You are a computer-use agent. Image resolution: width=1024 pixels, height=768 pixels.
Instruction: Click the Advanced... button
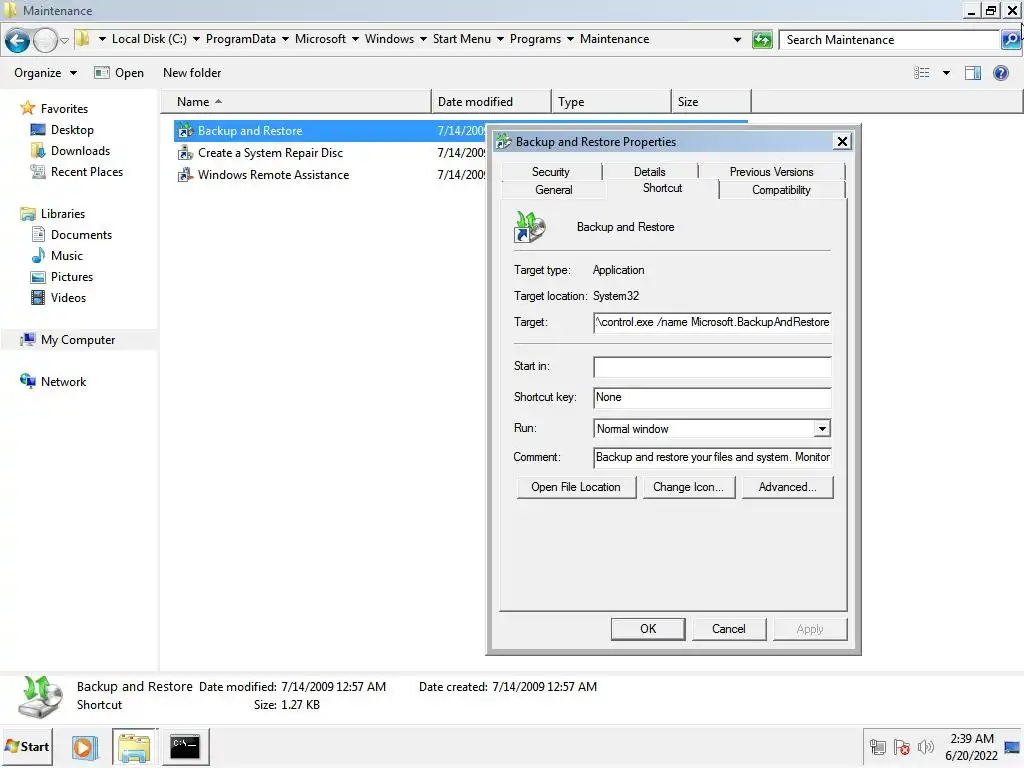(x=788, y=487)
